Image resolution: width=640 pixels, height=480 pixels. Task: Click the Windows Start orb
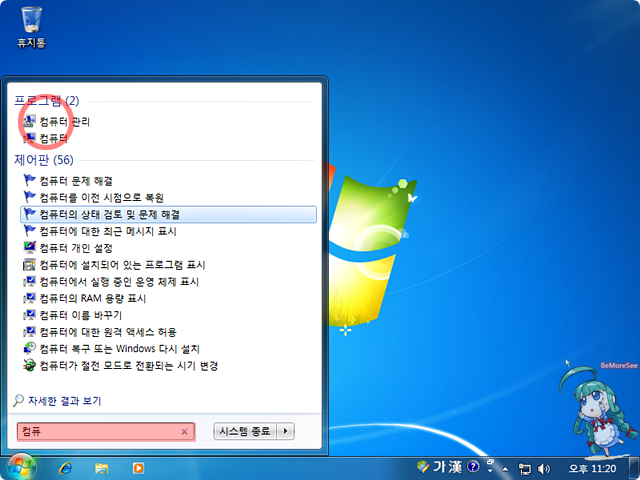[22, 466]
